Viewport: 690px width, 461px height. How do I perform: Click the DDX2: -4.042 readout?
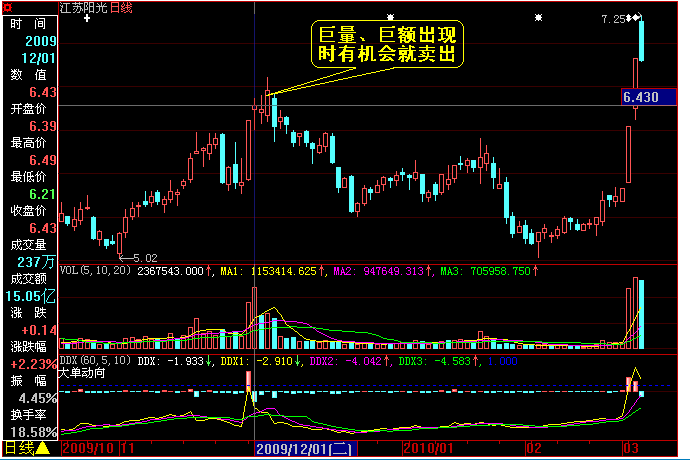346,362
